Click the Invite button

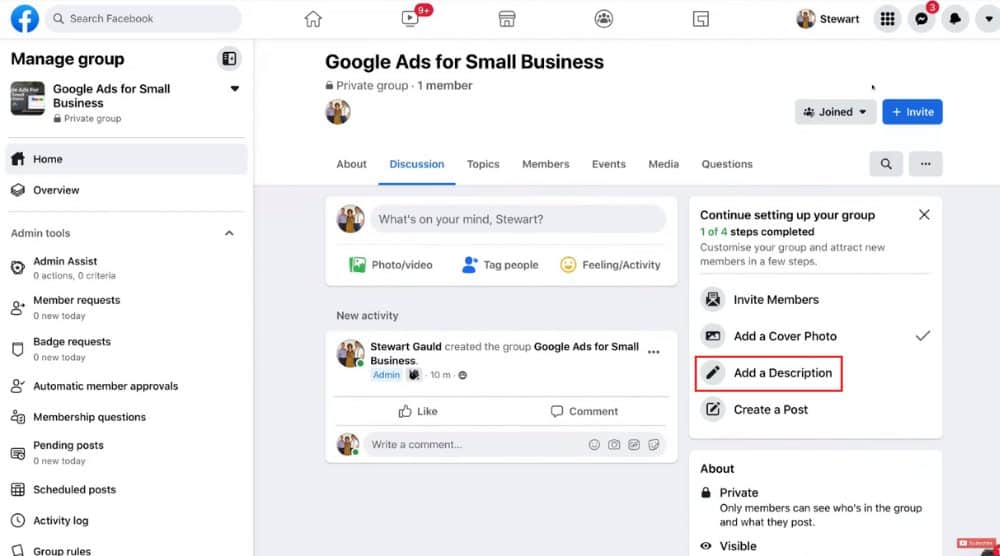coord(912,112)
